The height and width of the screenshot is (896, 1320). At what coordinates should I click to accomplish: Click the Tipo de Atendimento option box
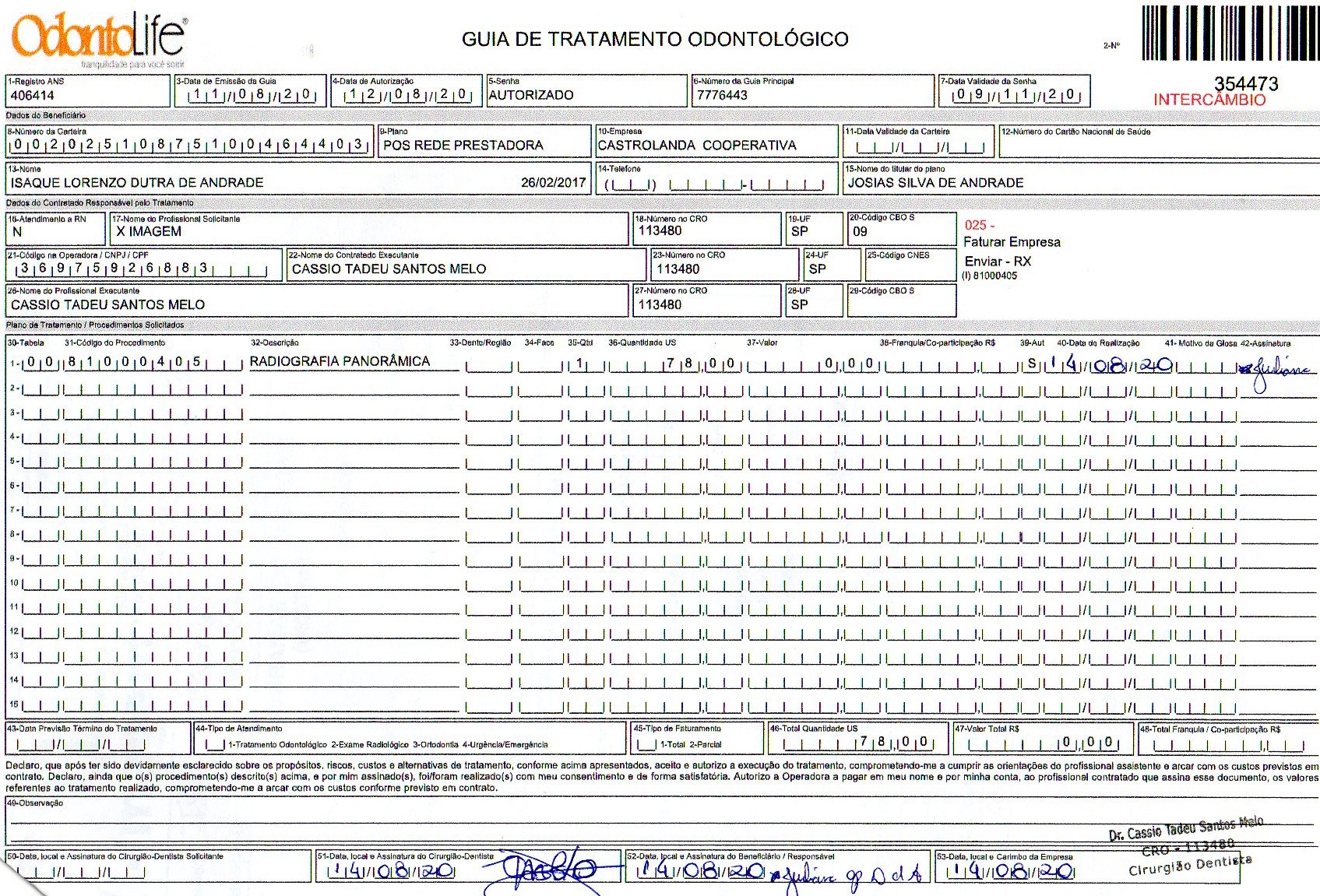tap(214, 745)
